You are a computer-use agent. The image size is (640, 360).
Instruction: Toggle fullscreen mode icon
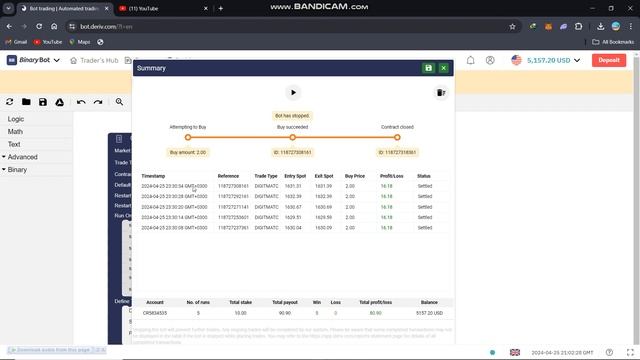[x=630, y=352]
